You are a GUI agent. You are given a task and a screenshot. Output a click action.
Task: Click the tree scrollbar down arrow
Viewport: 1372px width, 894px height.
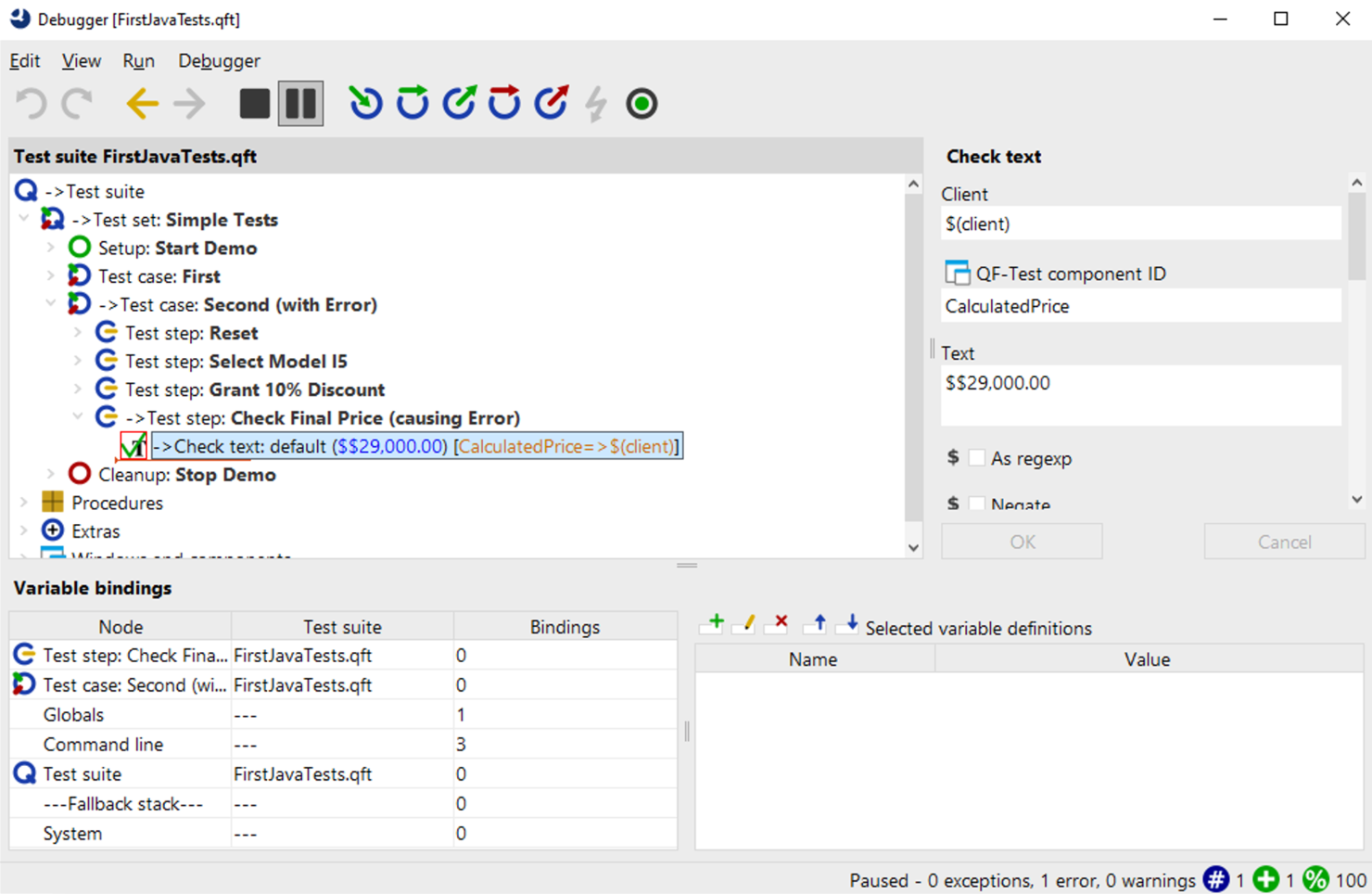pos(913,547)
